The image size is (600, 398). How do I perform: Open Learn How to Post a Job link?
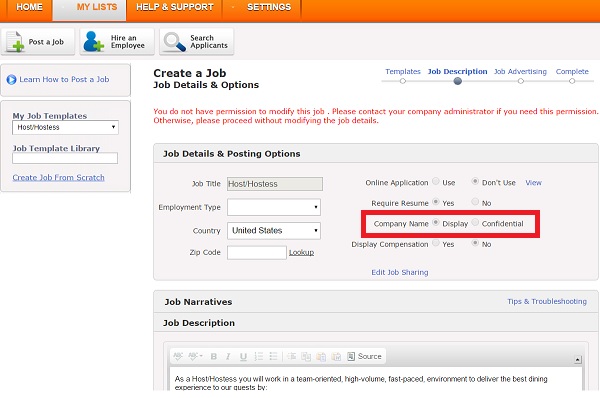click(64, 79)
